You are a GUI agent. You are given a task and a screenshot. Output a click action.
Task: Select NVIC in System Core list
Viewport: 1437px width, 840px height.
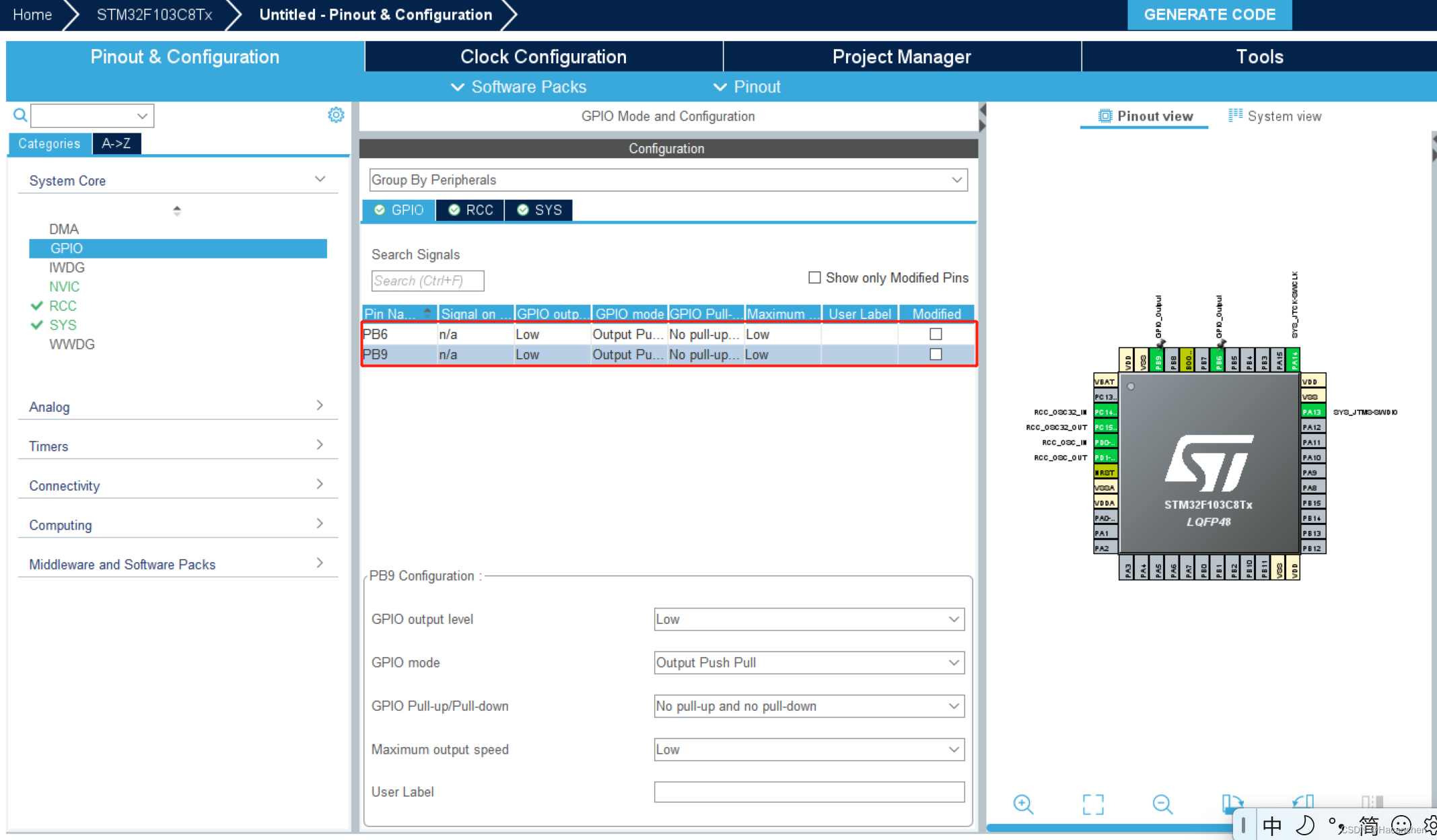(x=64, y=287)
